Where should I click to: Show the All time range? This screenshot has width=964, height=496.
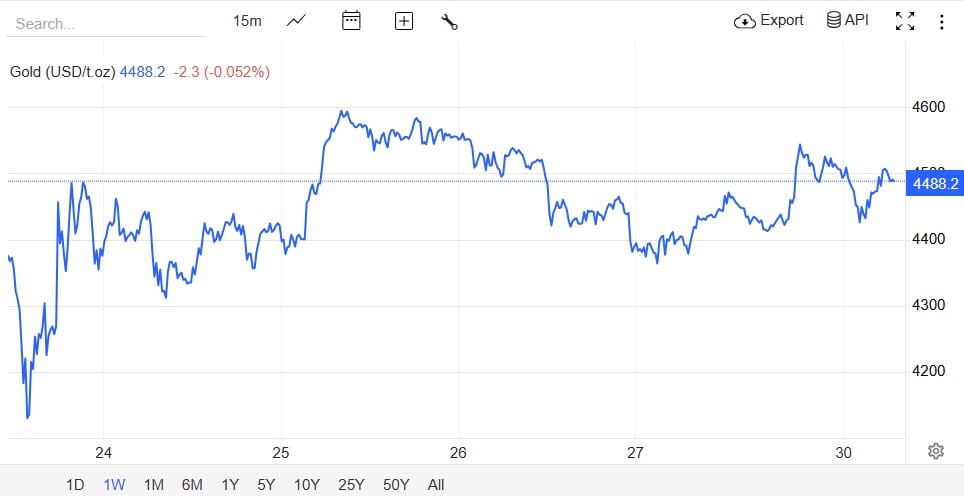pos(436,485)
